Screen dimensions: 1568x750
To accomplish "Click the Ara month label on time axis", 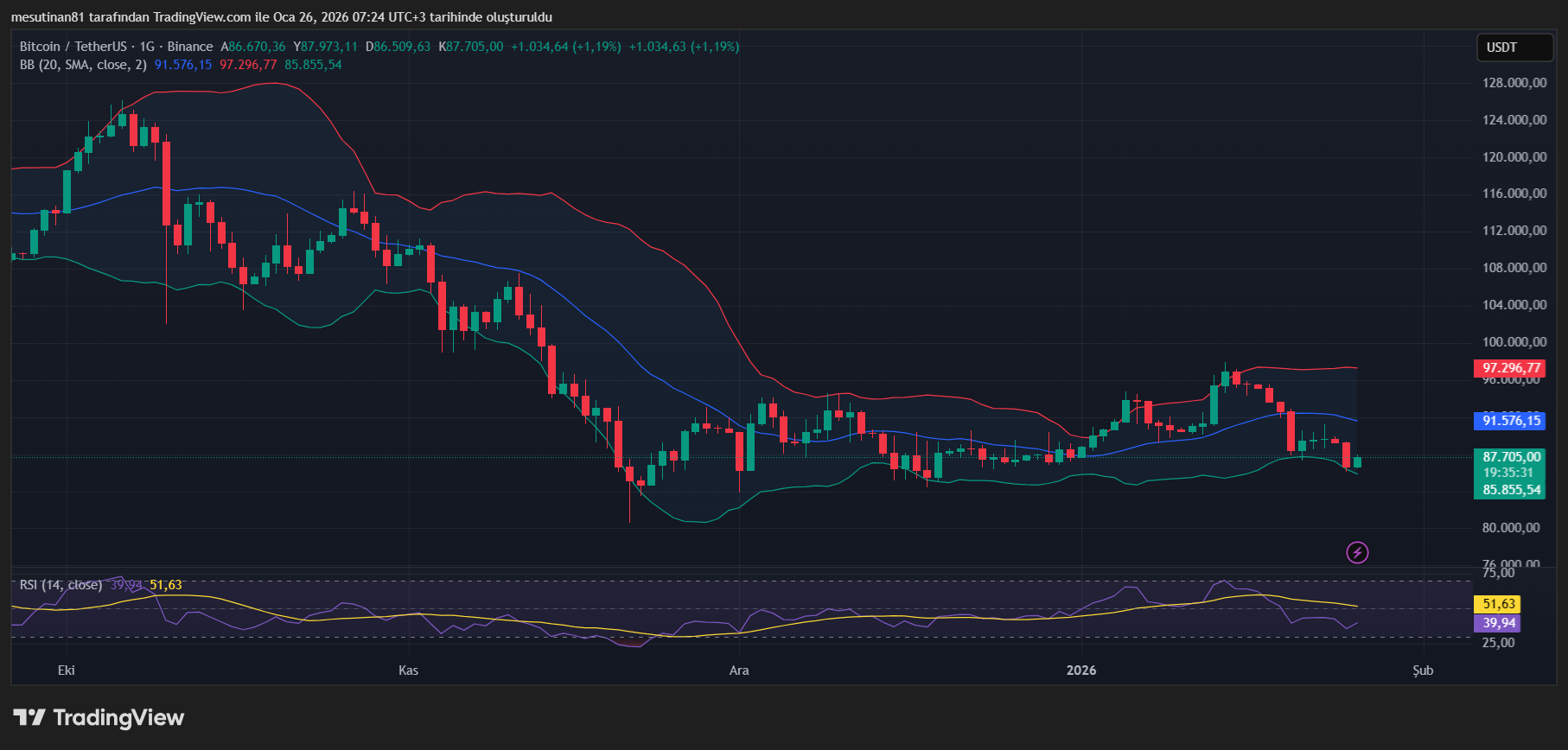I will (739, 671).
